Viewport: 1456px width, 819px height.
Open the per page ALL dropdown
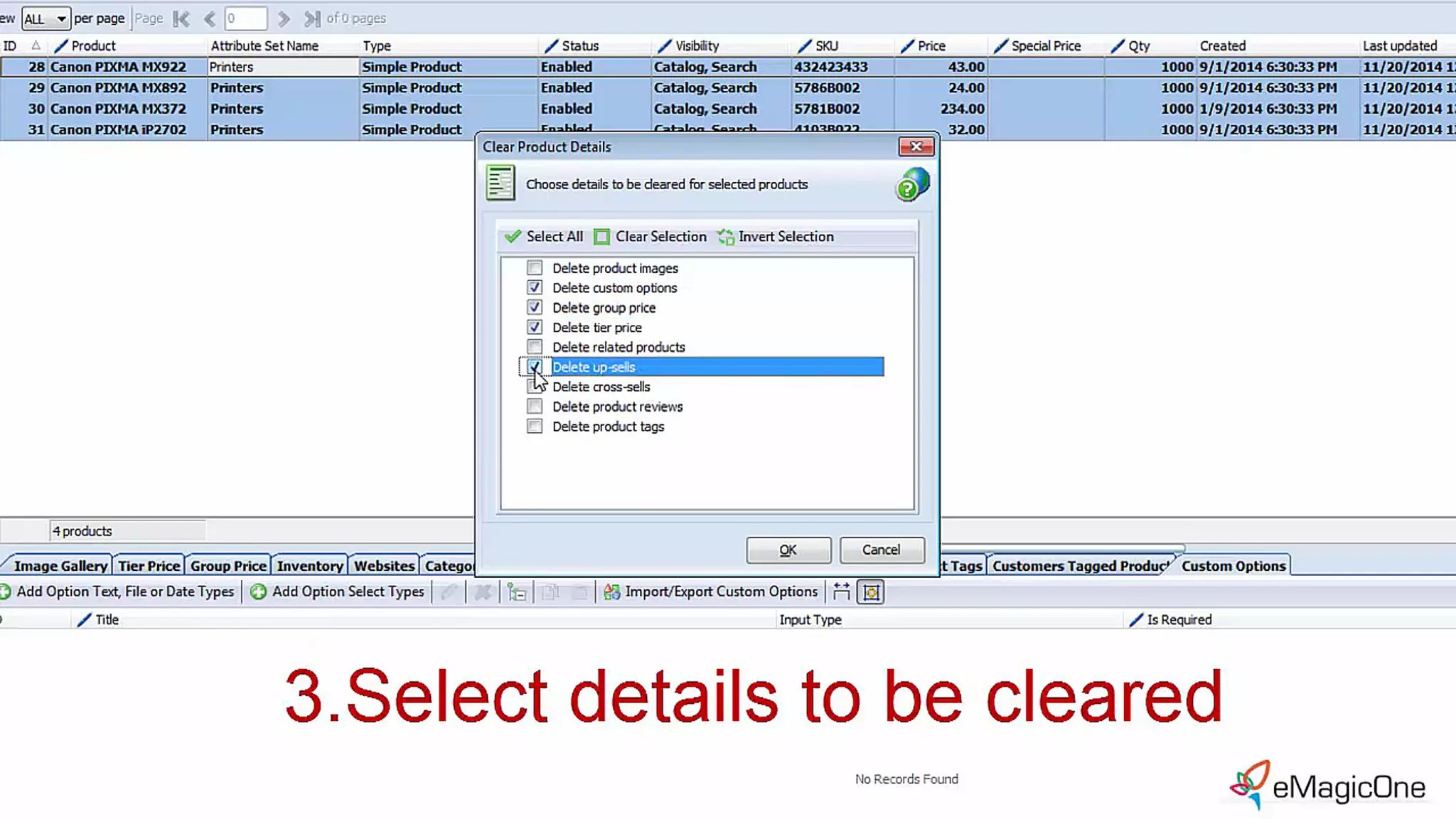click(45, 18)
